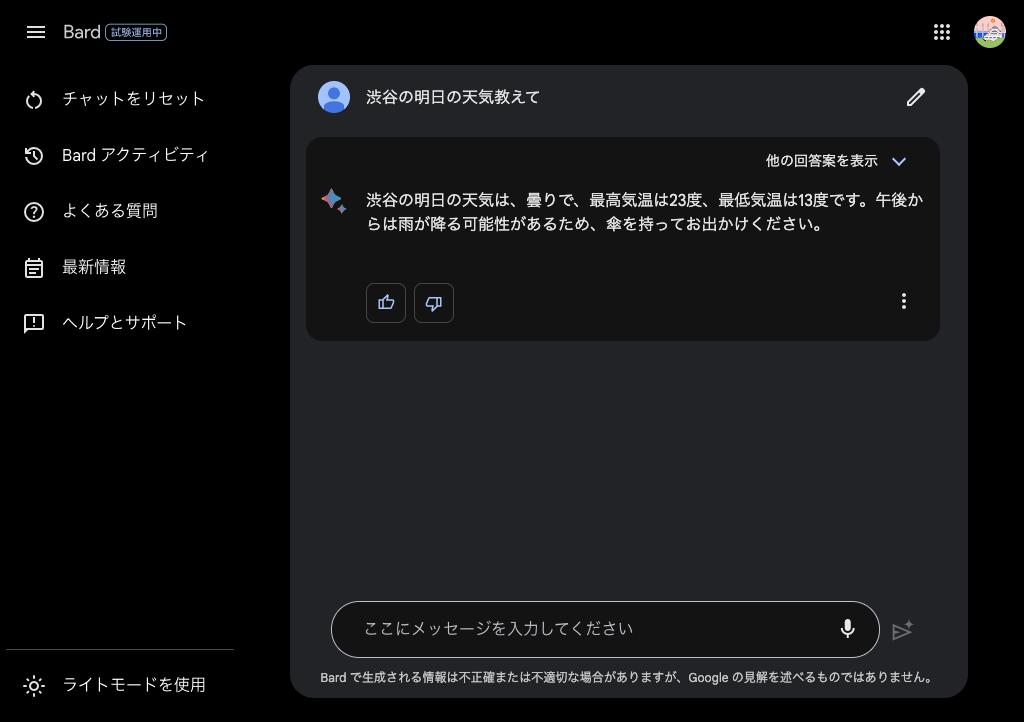Click the edit prompt pencil icon
The height and width of the screenshot is (722, 1024).
(x=916, y=97)
